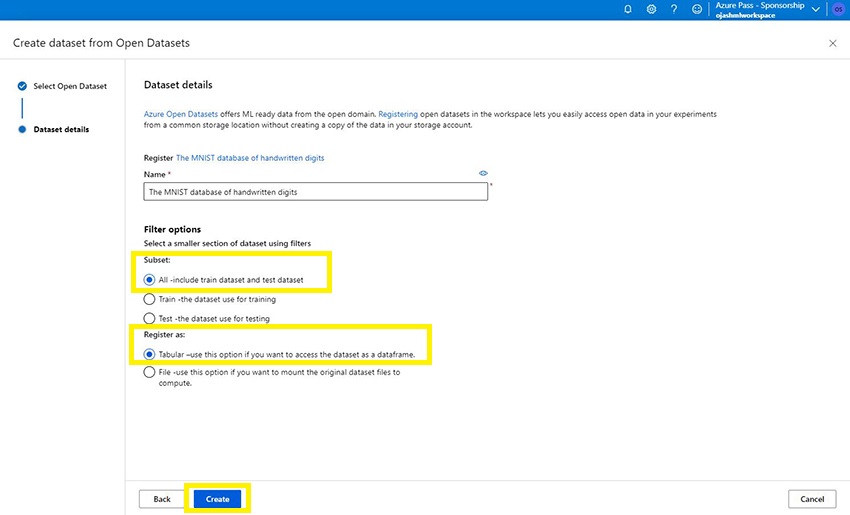Click the Filter options heading

click(x=172, y=229)
